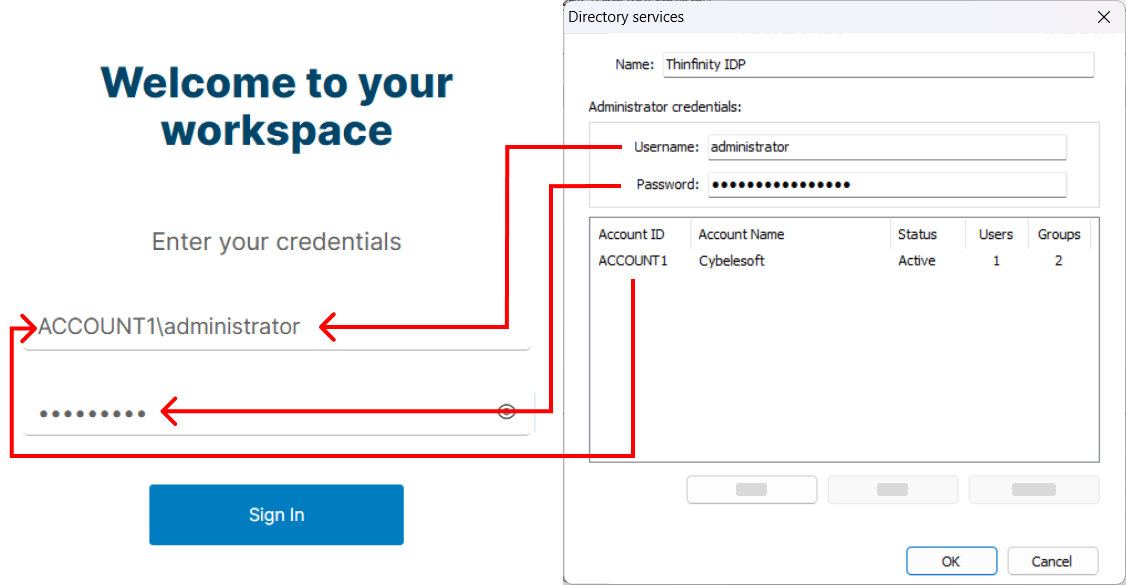Close the Directory services dialog
Viewport: 1126px width, 585px height.
tap(1104, 17)
